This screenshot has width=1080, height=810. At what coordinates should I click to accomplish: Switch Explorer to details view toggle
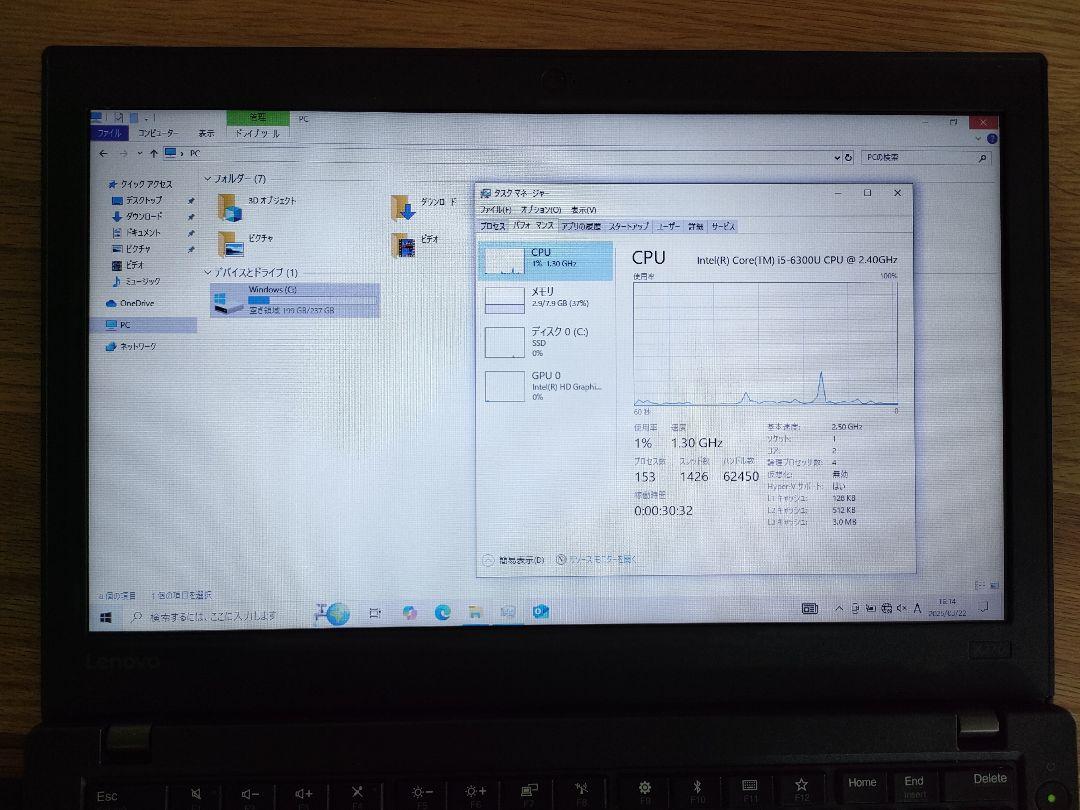coord(980,585)
